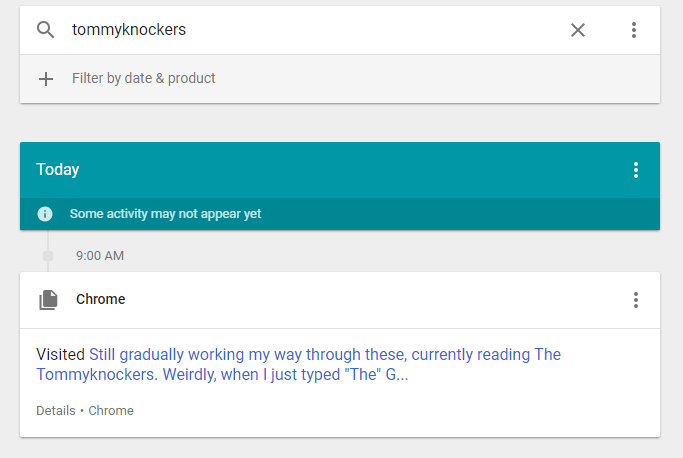The height and width of the screenshot is (458, 683).
Task: Open Details for the activity item
Action: [56, 411]
